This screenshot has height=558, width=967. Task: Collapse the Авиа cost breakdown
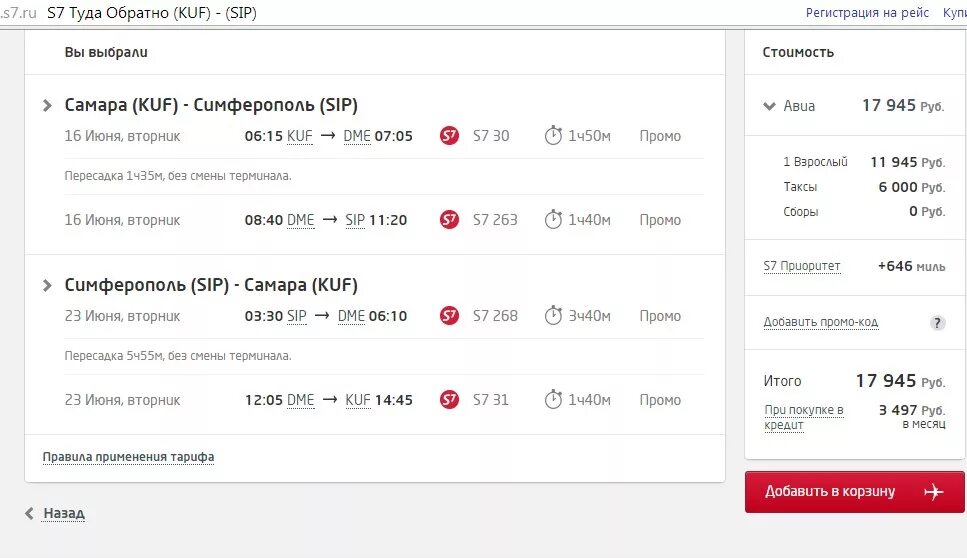pos(769,106)
